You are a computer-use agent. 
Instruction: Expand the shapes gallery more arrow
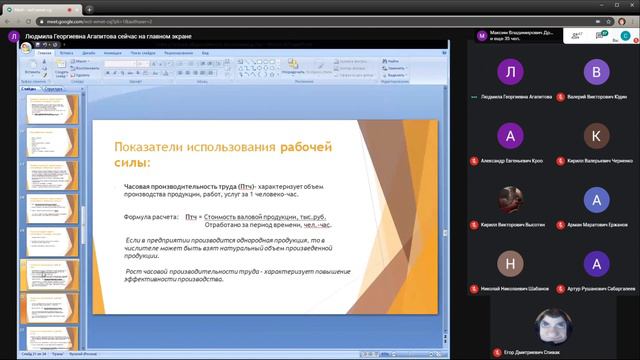click(x=278, y=75)
